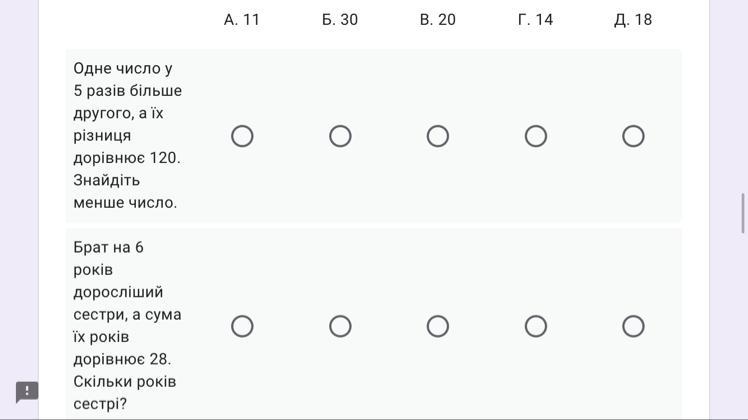This screenshot has height=420, width=748.
Task: Select В. 20 for the number difference question
Action: (x=437, y=136)
